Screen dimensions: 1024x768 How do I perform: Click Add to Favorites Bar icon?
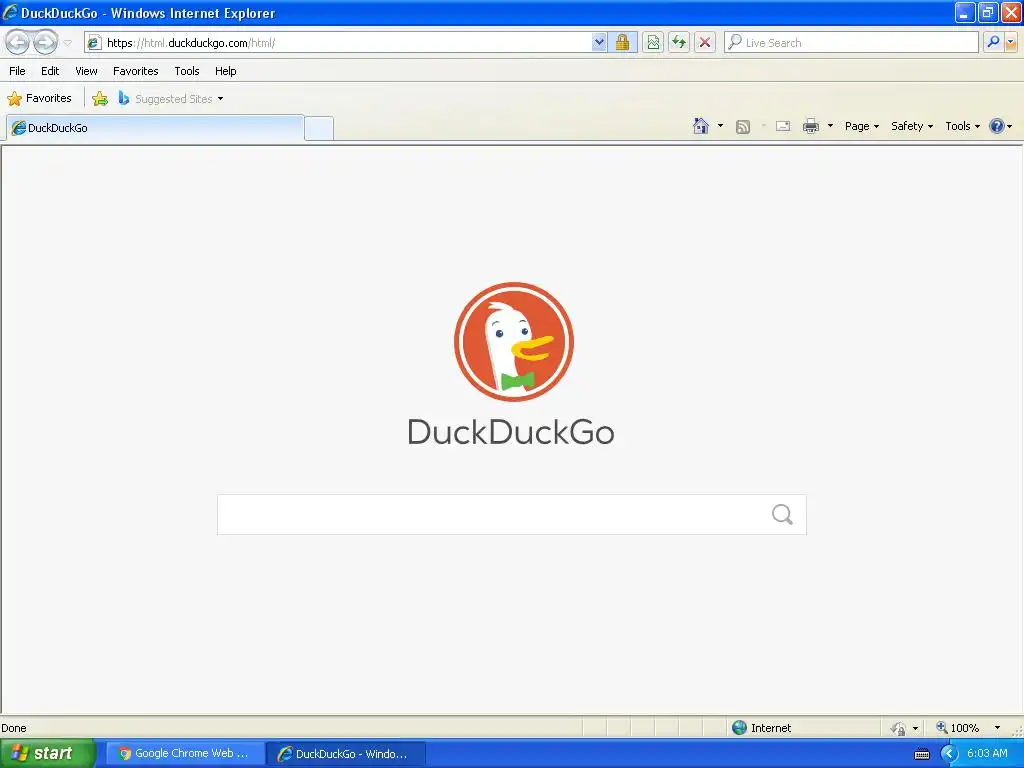click(100, 99)
